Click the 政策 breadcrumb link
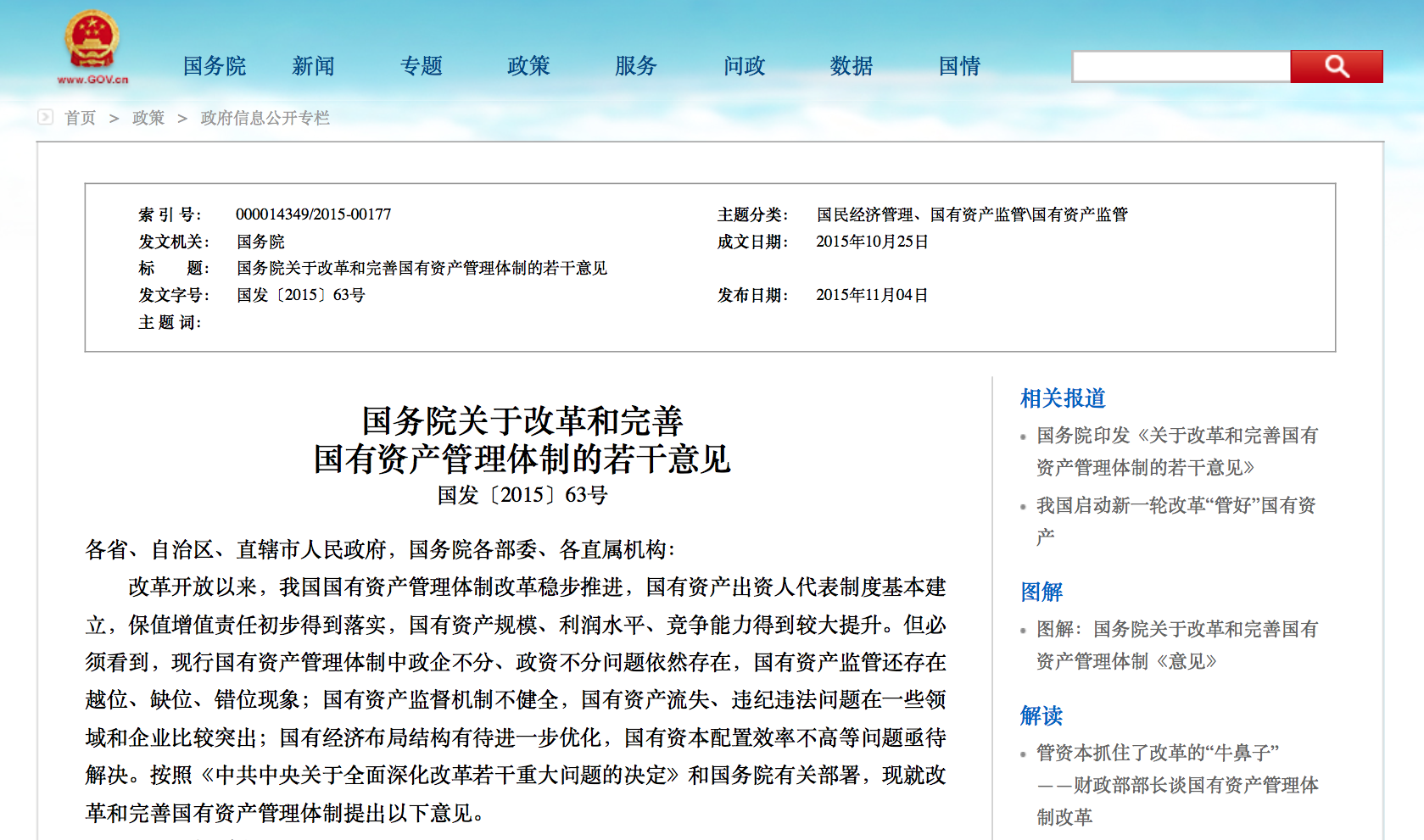The image size is (1424, 840). pos(148,118)
